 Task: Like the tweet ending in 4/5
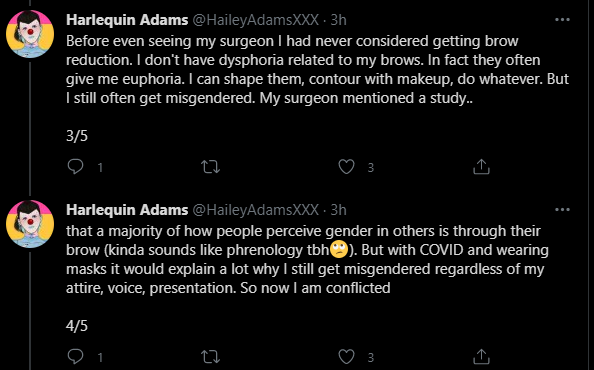(346, 357)
